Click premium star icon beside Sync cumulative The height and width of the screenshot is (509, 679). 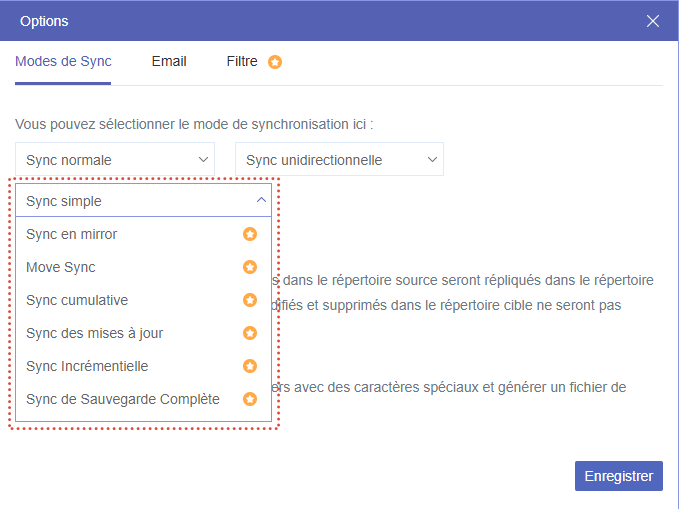click(x=250, y=300)
